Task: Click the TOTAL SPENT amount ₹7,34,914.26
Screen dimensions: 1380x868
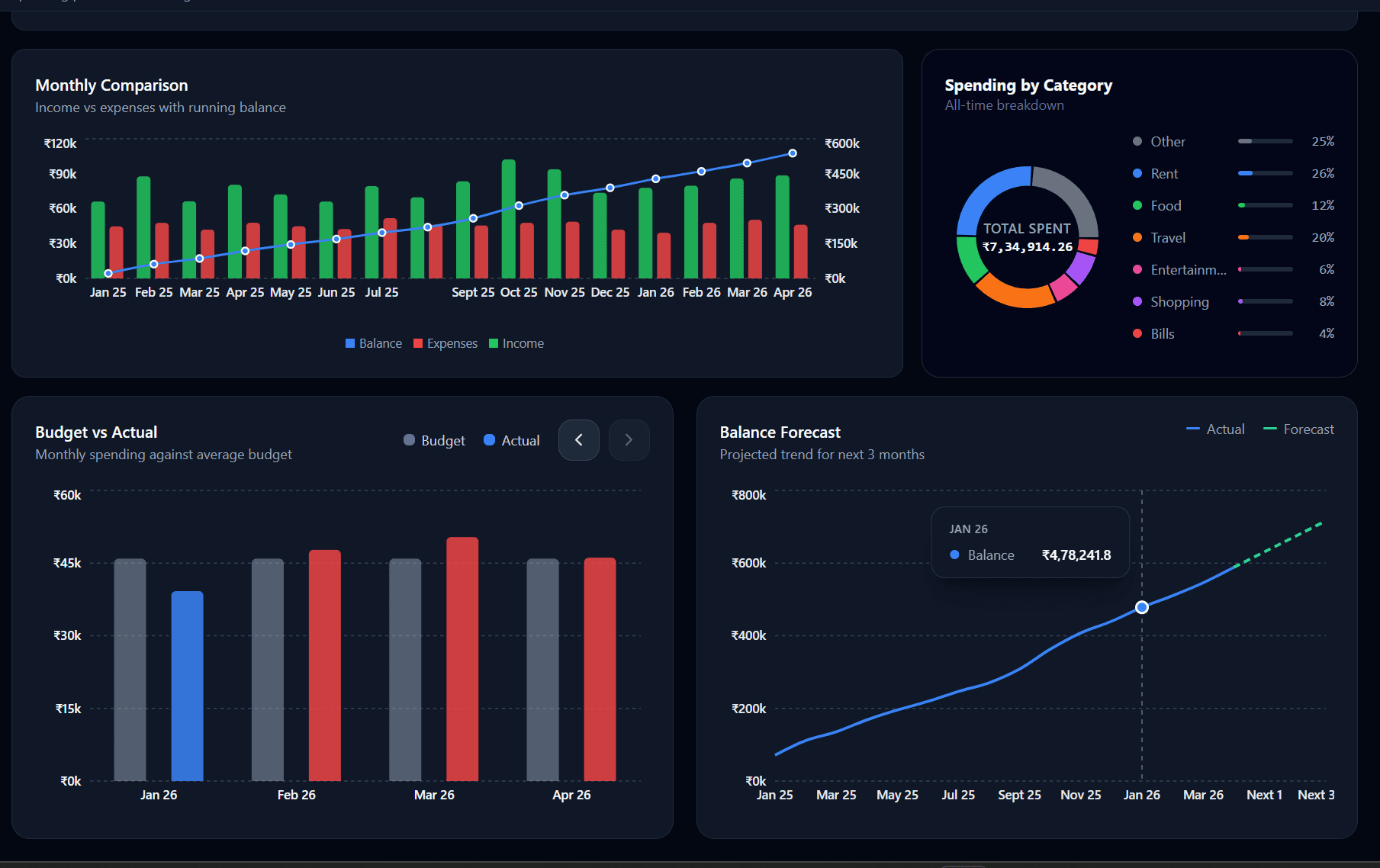Action: tap(1027, 247)
